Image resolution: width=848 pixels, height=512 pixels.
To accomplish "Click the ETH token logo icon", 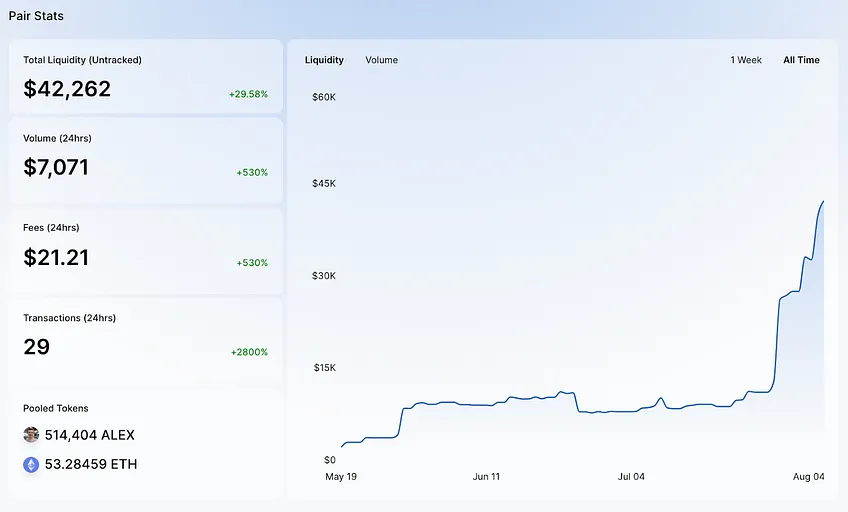I will tap(31, 464).
